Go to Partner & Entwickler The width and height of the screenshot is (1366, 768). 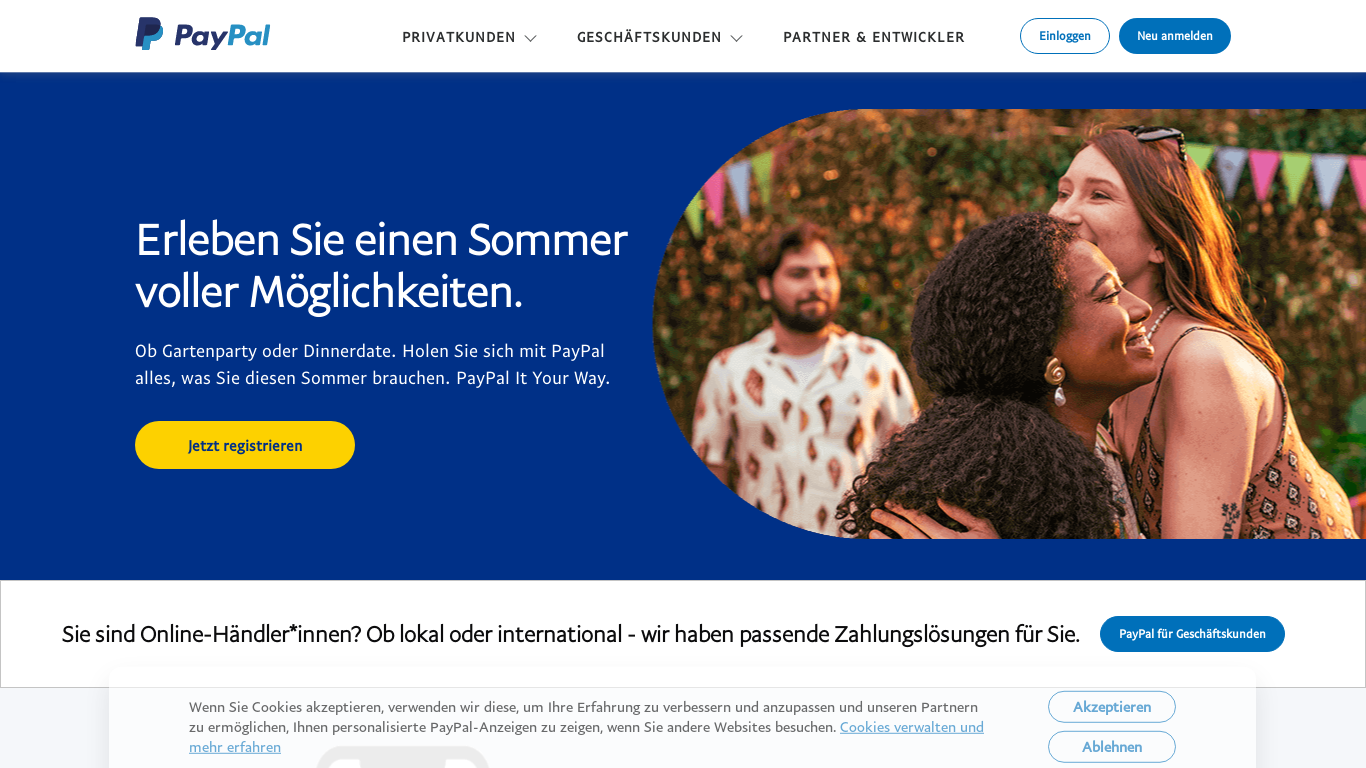(874, 37)
